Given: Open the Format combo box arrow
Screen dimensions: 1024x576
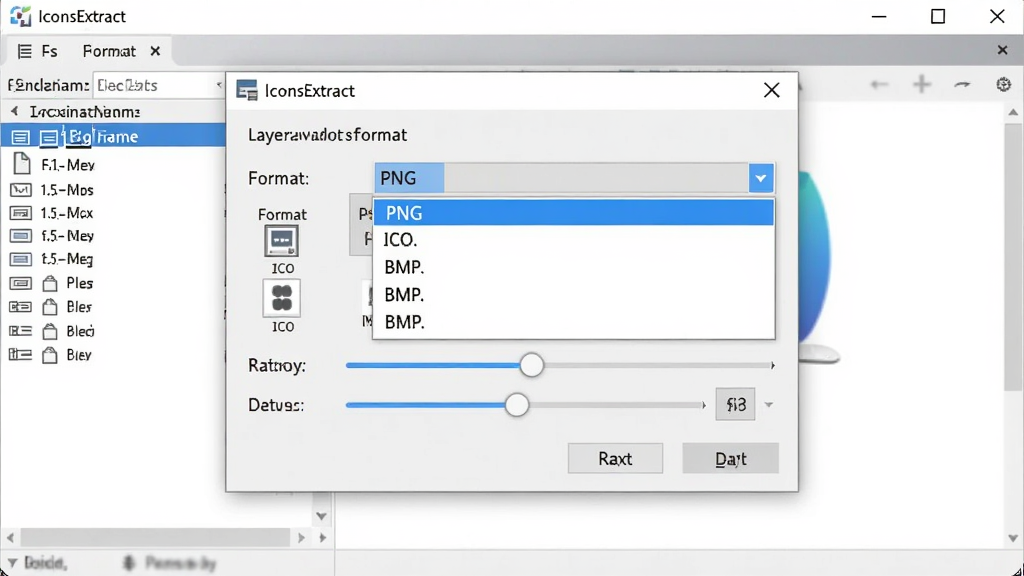Looking at the screenshot, I should [761, 178].
